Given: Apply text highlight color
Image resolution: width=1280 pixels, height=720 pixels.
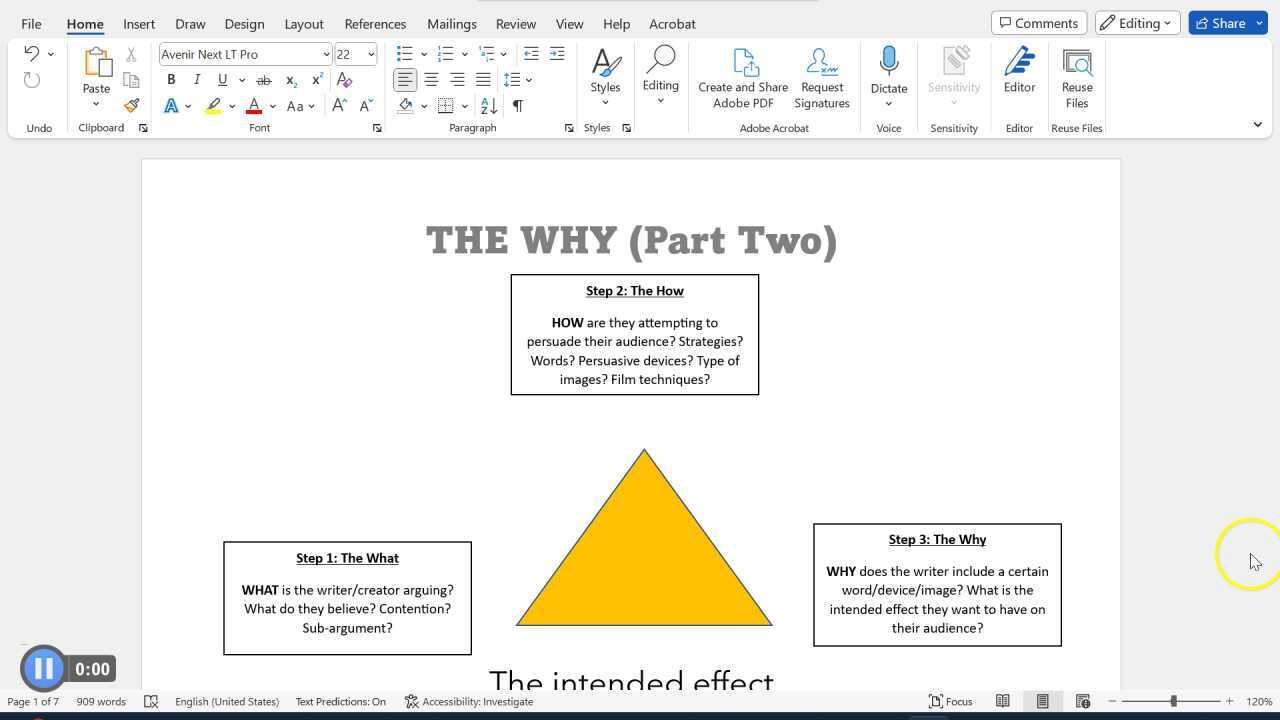Looking at the screenshot, I should [214, 105].
